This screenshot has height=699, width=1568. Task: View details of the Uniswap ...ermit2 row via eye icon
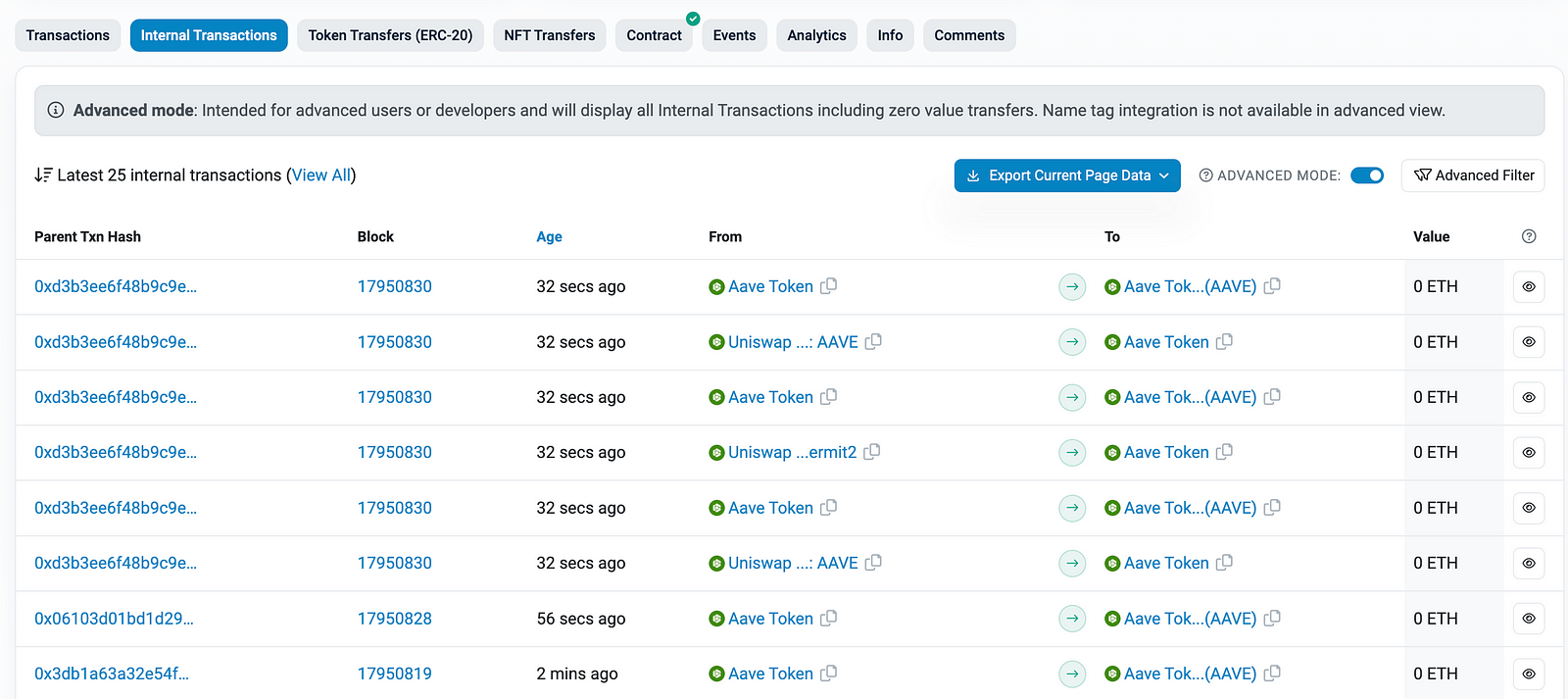[x=1529, y=453]
